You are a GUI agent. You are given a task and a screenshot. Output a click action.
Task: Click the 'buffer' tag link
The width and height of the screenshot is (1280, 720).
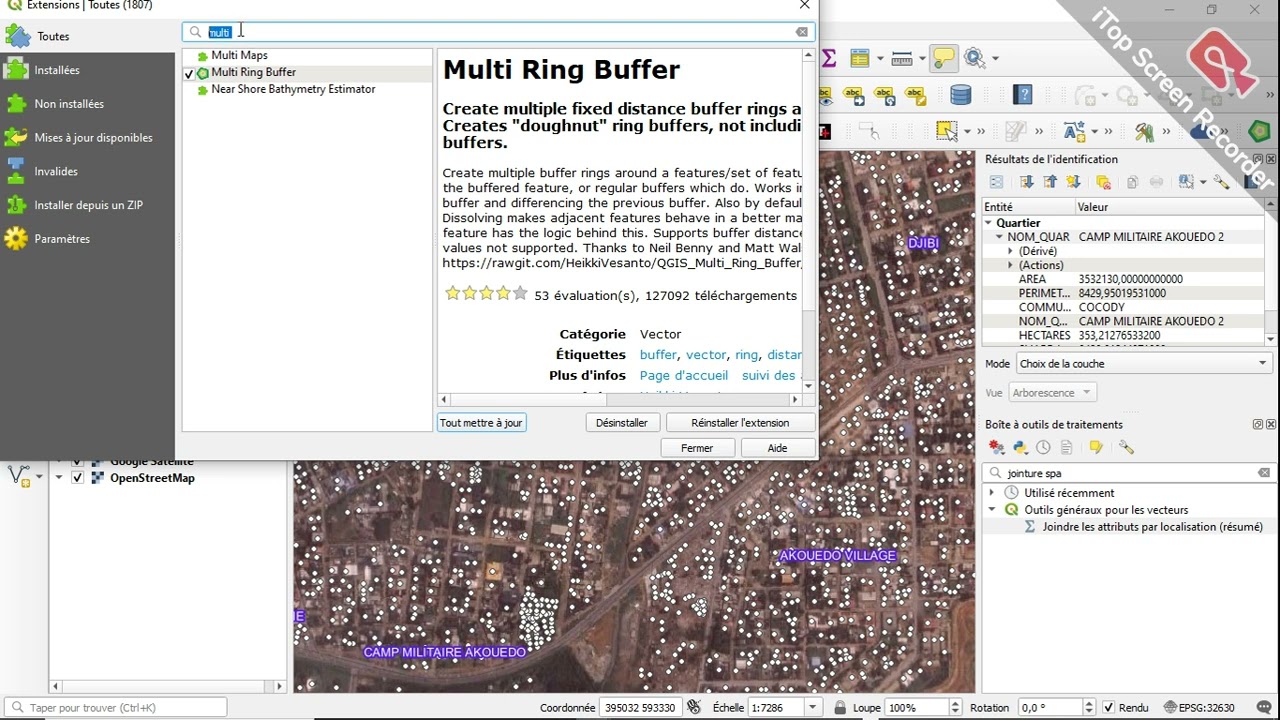coord(658,355)
